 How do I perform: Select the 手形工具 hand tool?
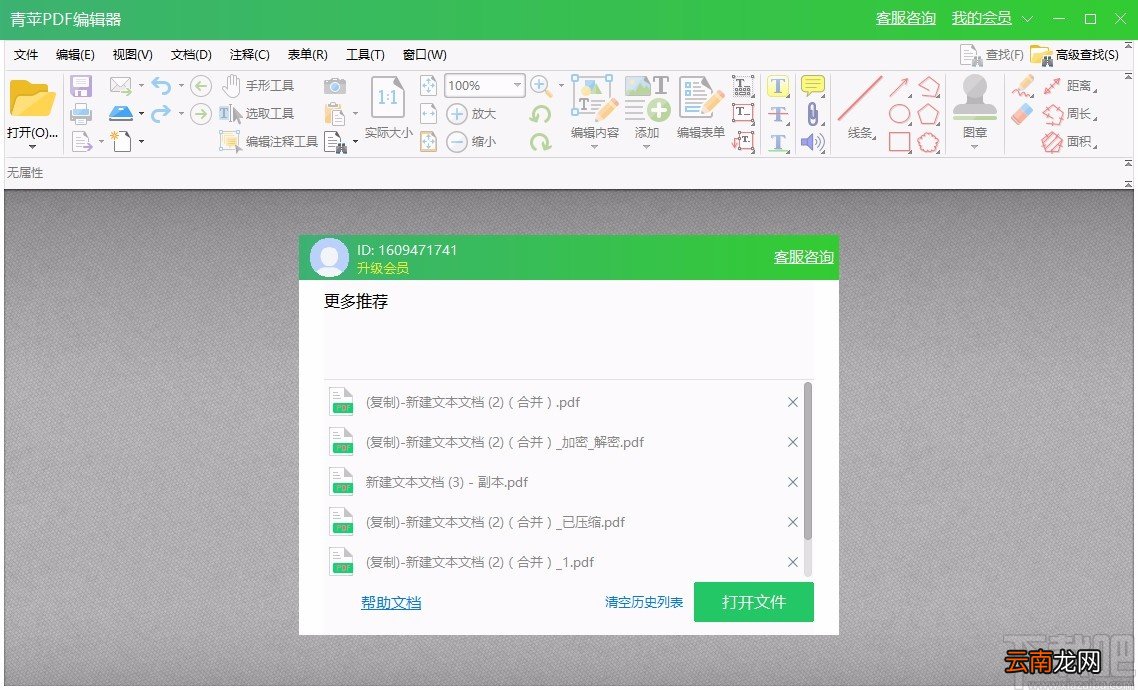(x=258, y=86)
